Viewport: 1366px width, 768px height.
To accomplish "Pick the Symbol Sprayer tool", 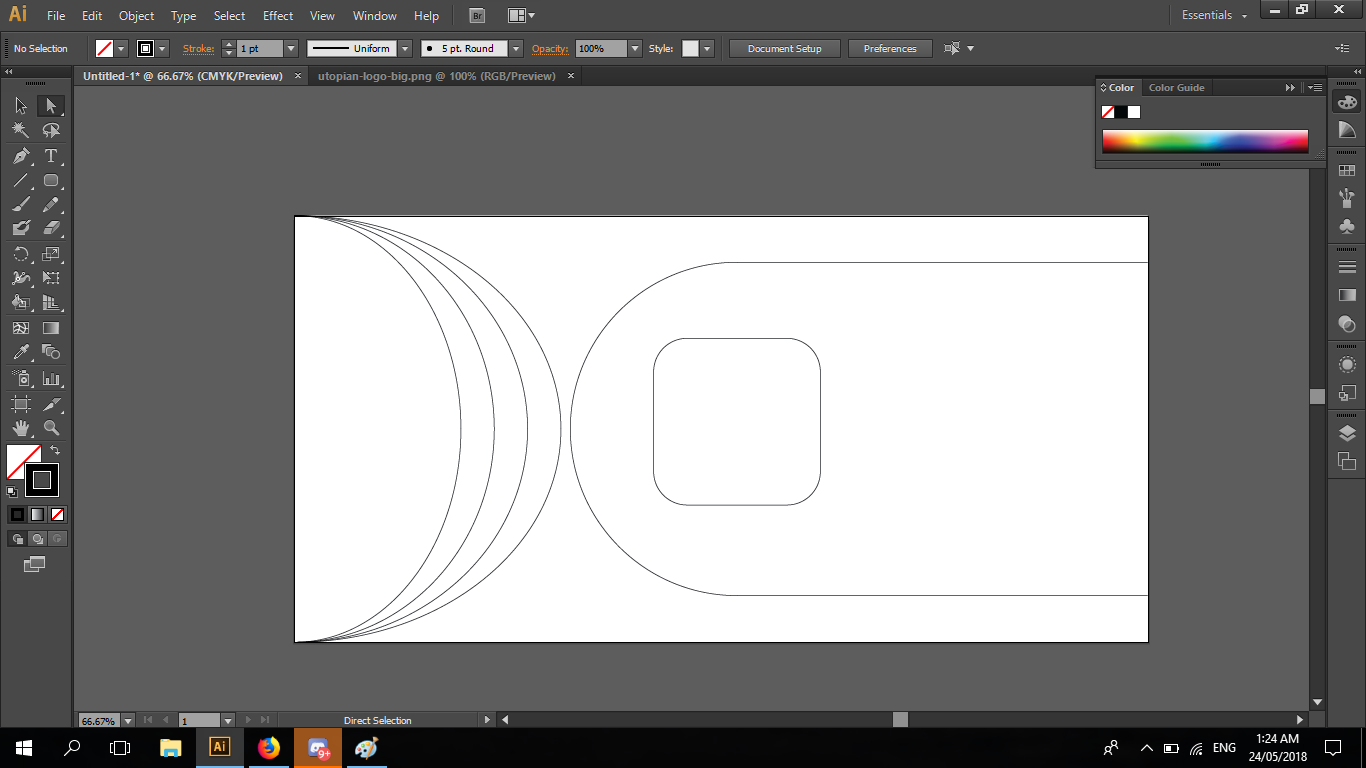I will pos(21,379).
